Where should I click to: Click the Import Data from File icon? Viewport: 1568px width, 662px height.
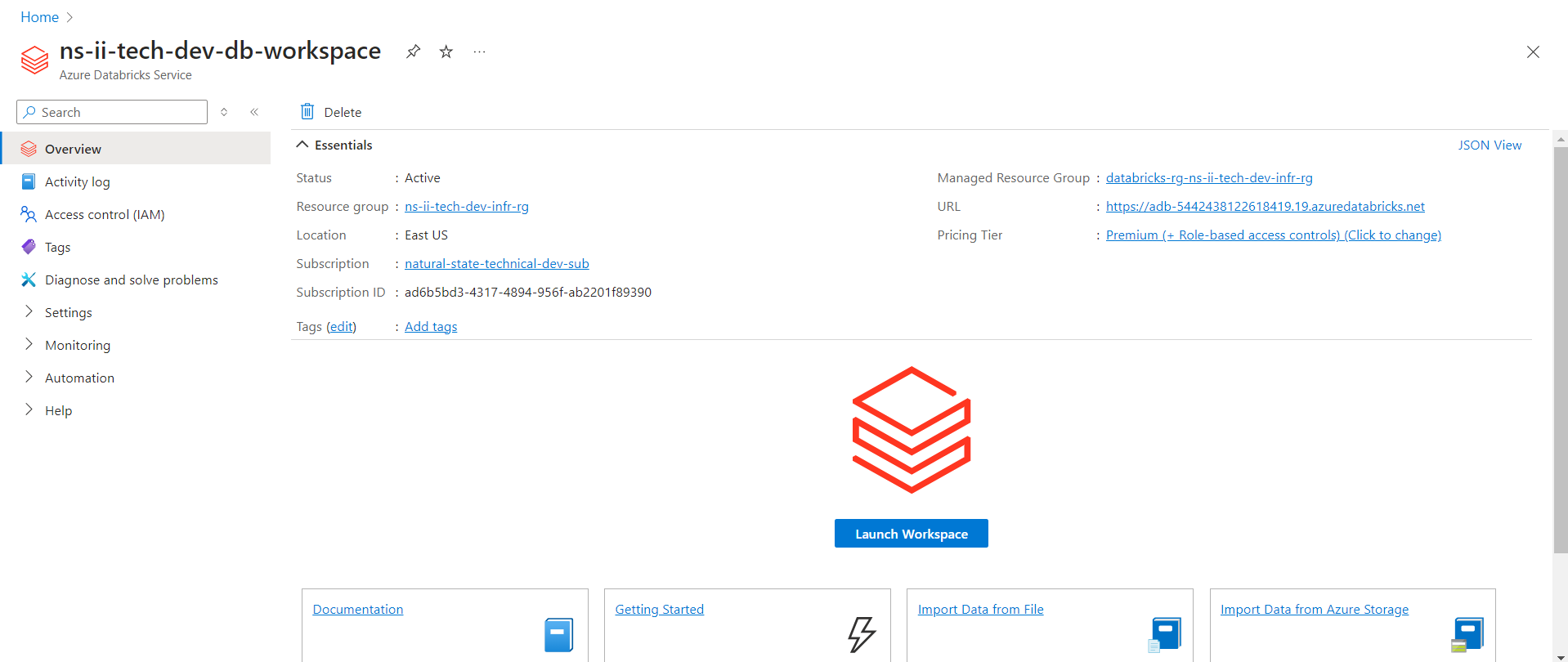pyautogui.click(x=1165, y=635)
